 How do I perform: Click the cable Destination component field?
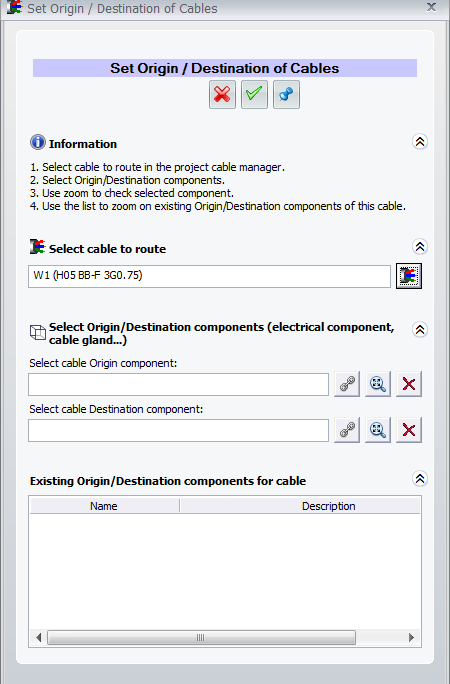[x=178, y=431]
